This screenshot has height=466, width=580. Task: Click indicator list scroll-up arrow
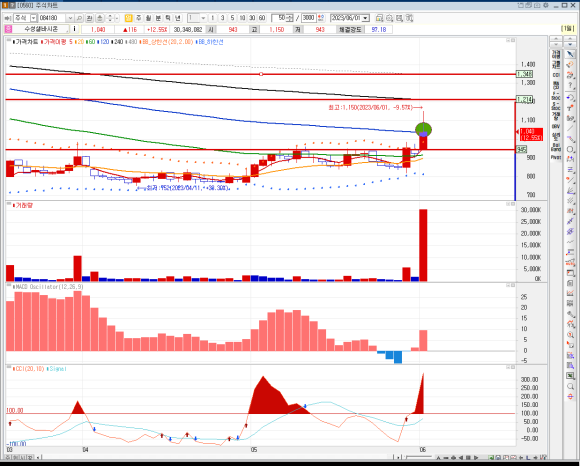(556, 39)
